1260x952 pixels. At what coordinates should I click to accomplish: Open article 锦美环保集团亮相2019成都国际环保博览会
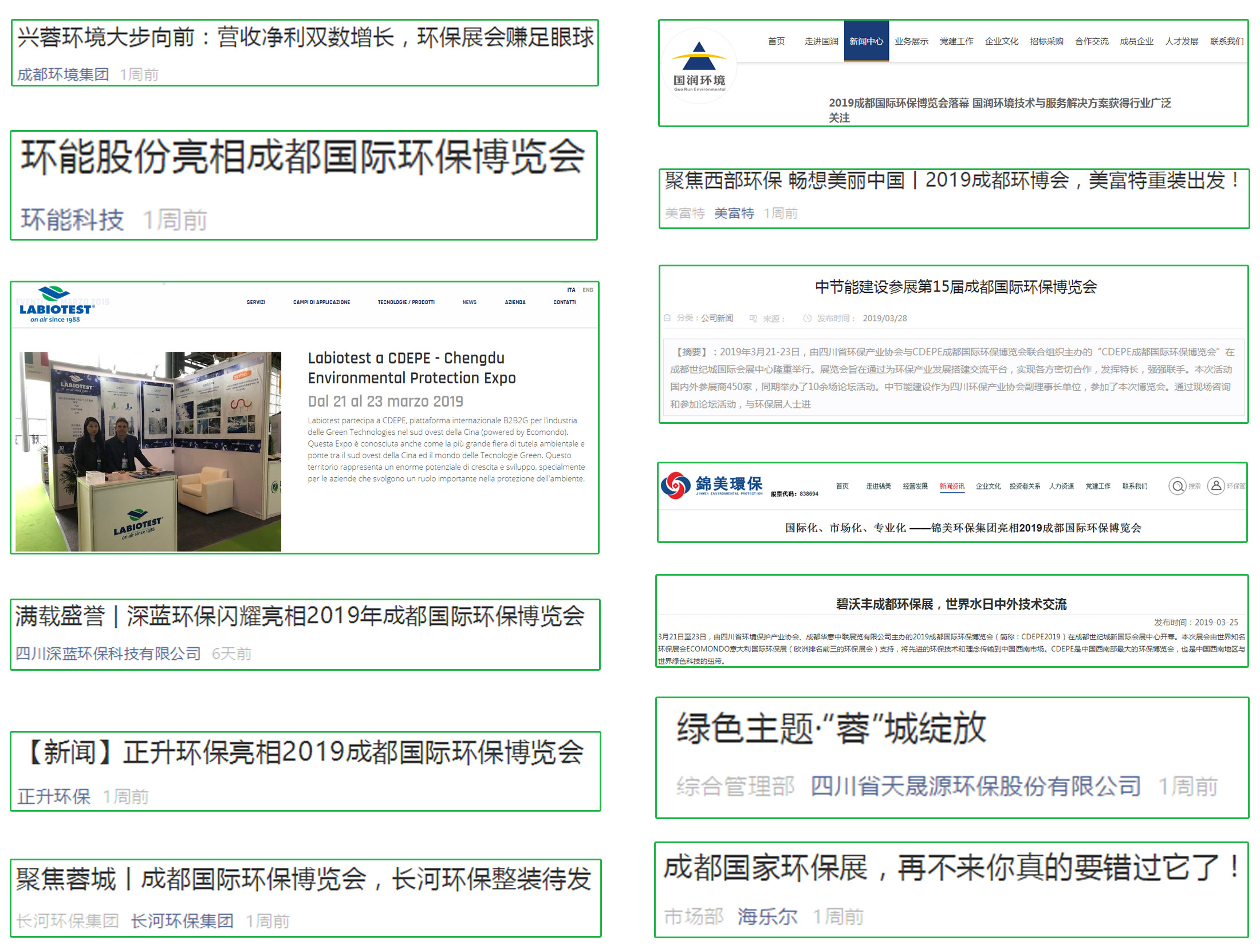coord(963,528)
